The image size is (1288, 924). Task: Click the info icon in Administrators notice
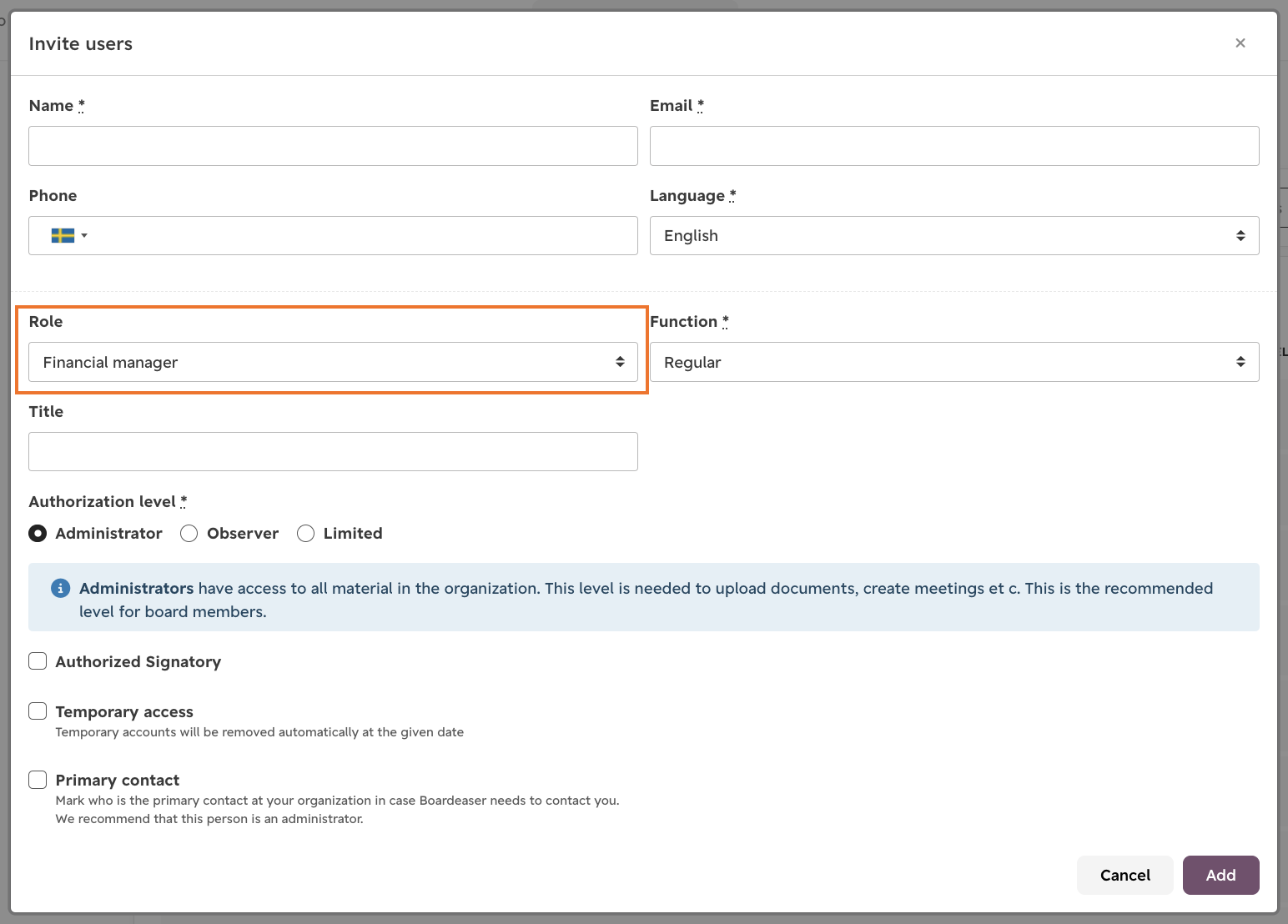pos(61,588)
